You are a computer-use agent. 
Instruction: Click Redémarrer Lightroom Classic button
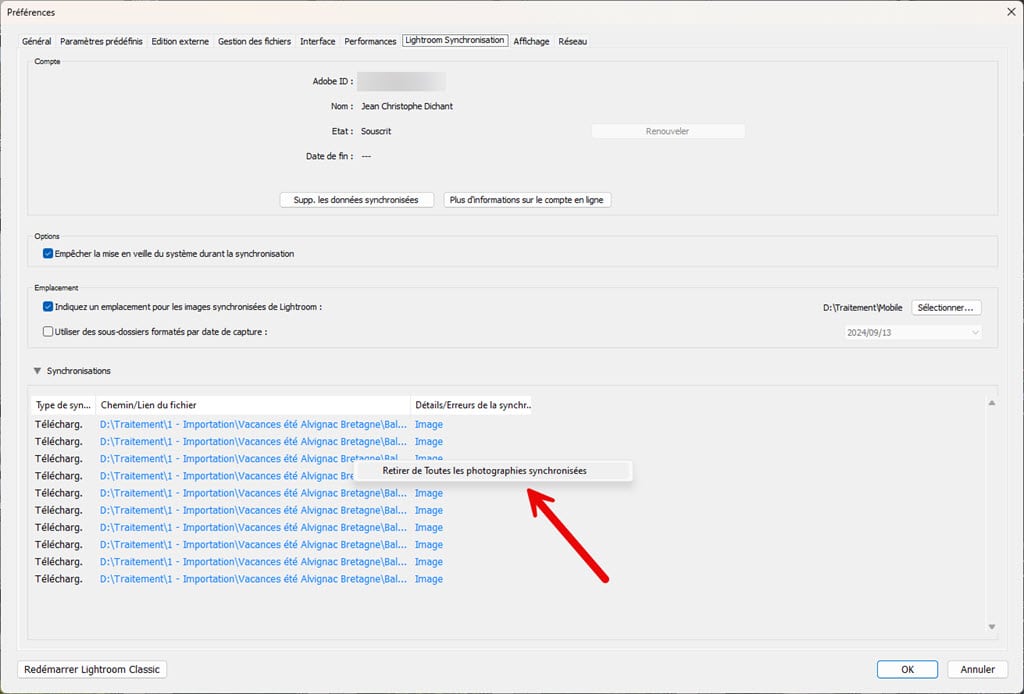[x=92, y=669]
